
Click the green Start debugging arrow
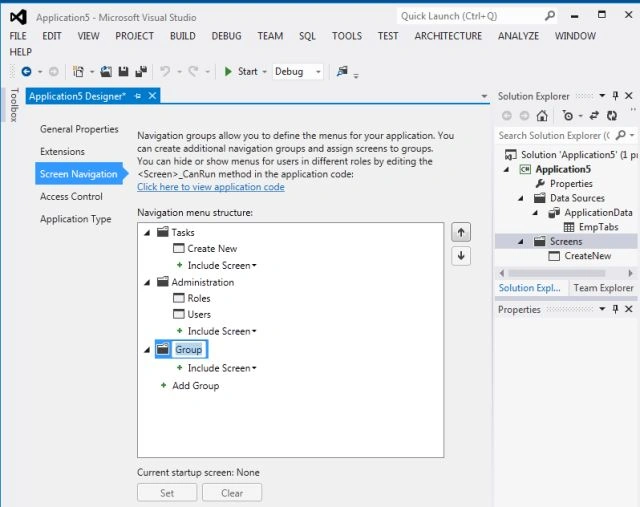(228, 72)
